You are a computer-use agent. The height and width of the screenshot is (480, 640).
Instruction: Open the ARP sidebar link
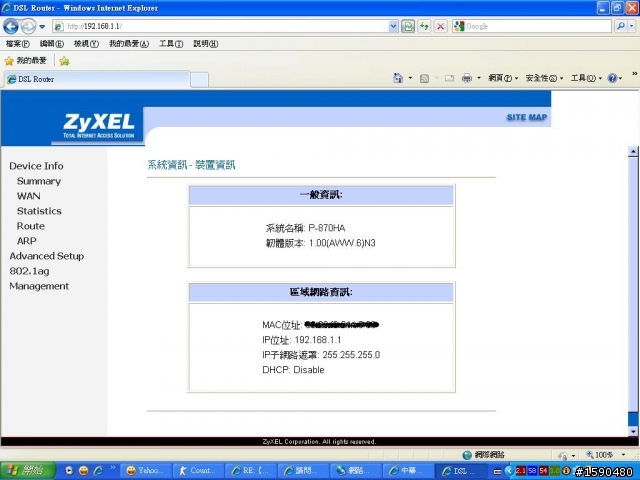(x=27, y=241)
